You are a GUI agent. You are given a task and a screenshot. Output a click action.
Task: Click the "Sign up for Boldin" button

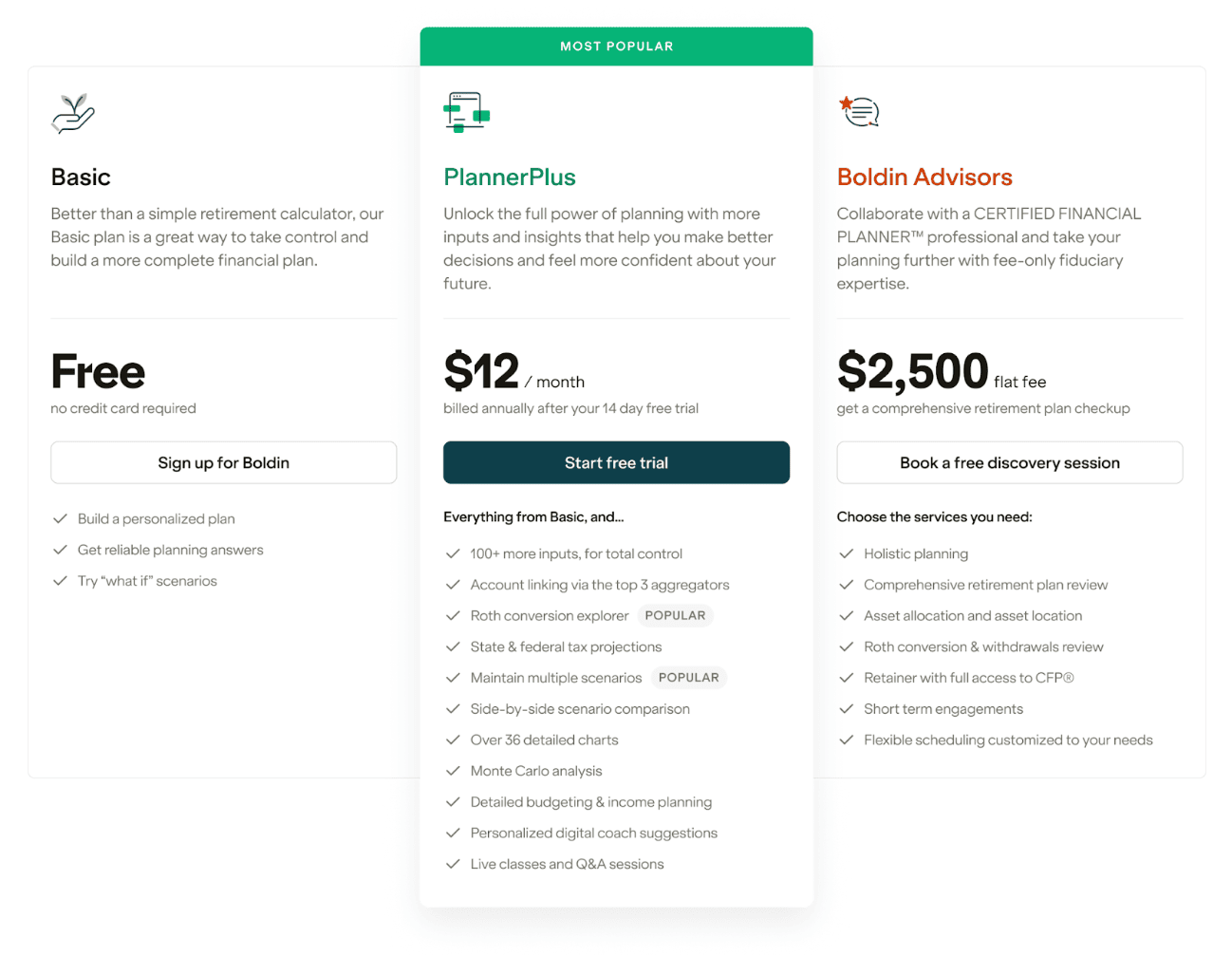pyautogui.click(x=223, y=462)
